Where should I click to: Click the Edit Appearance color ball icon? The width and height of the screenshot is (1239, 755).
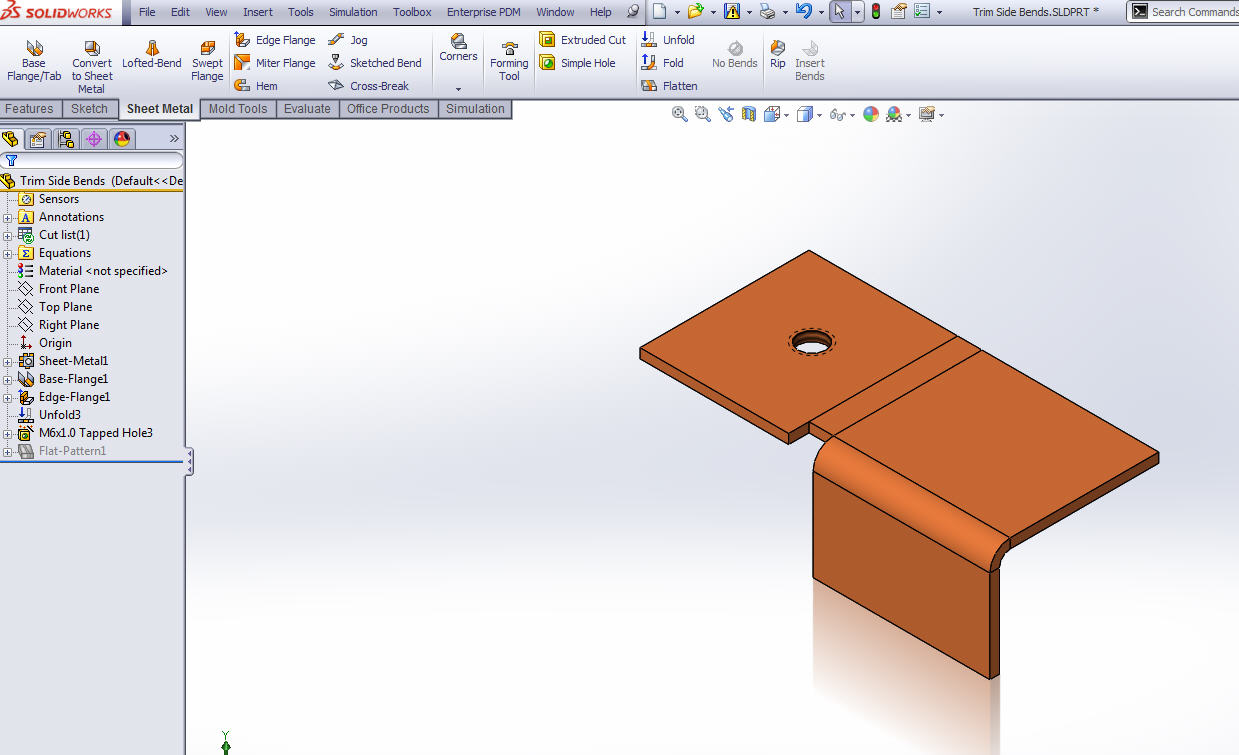pyautogui.click(x=870, y=115)
